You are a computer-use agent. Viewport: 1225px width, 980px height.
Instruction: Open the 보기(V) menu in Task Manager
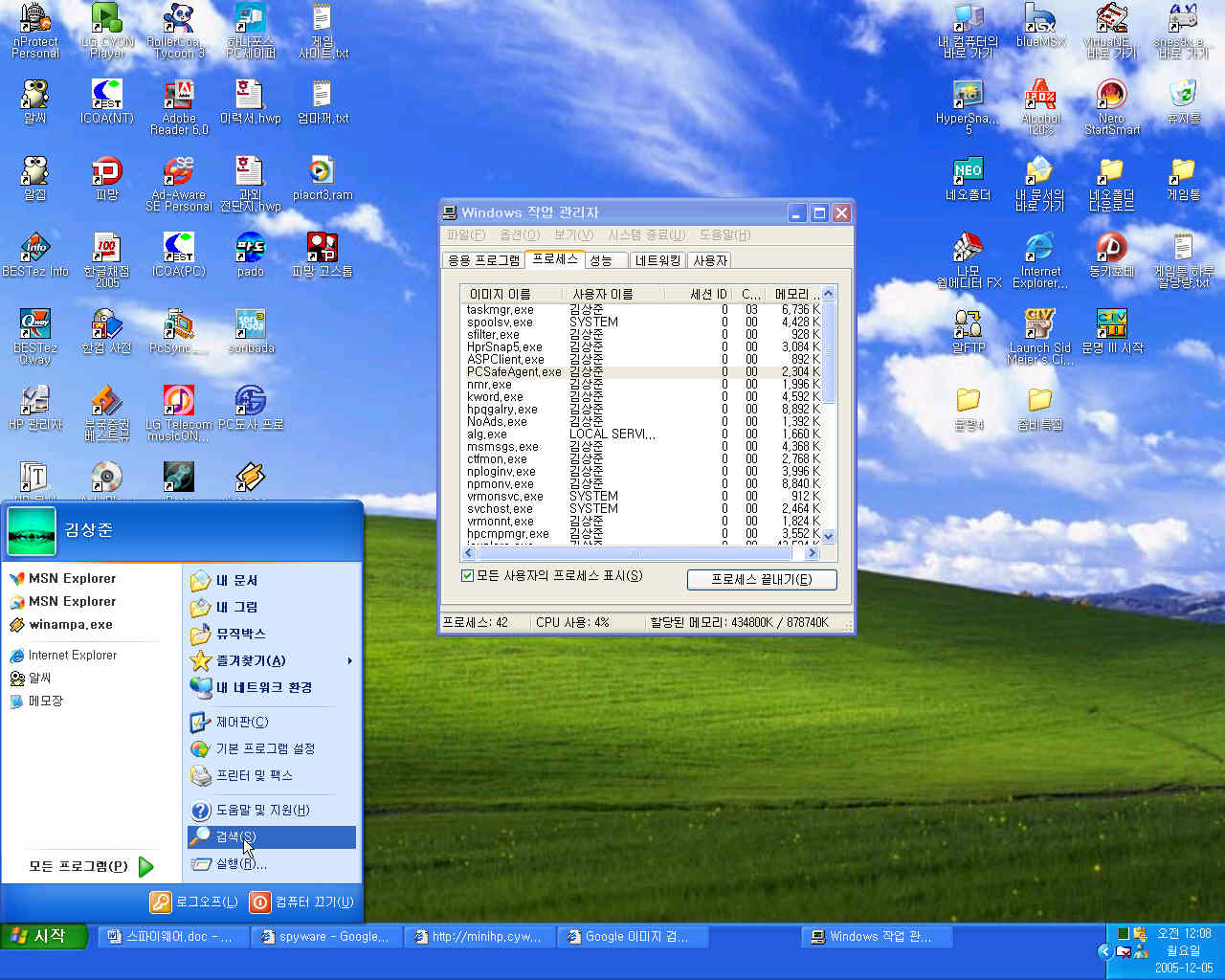[x=573, y=234]
